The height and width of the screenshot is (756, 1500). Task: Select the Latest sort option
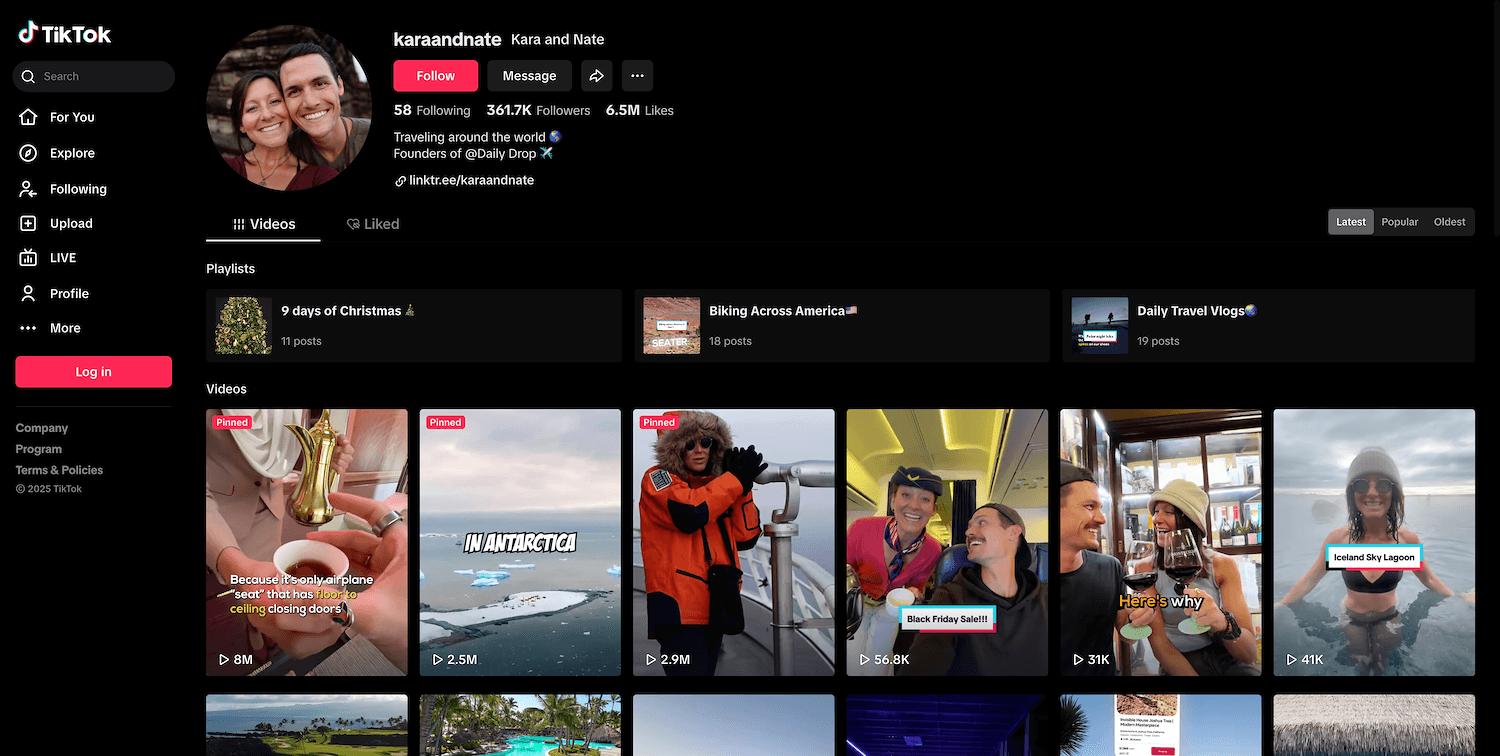1350,222
